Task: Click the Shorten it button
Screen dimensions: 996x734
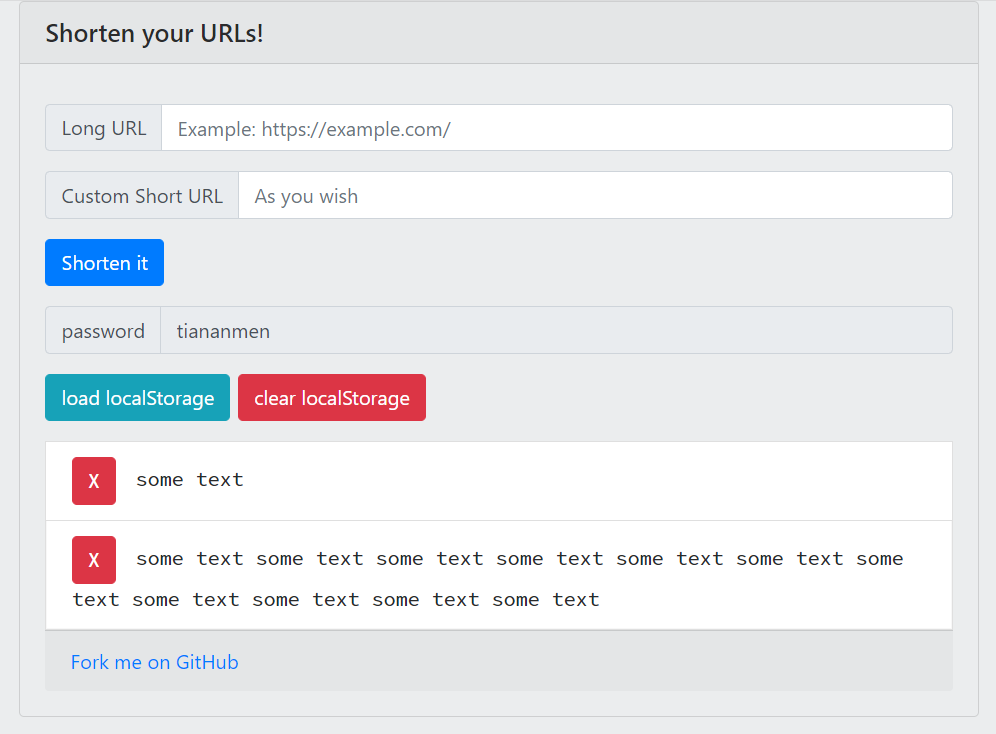Action: (104, 263)
